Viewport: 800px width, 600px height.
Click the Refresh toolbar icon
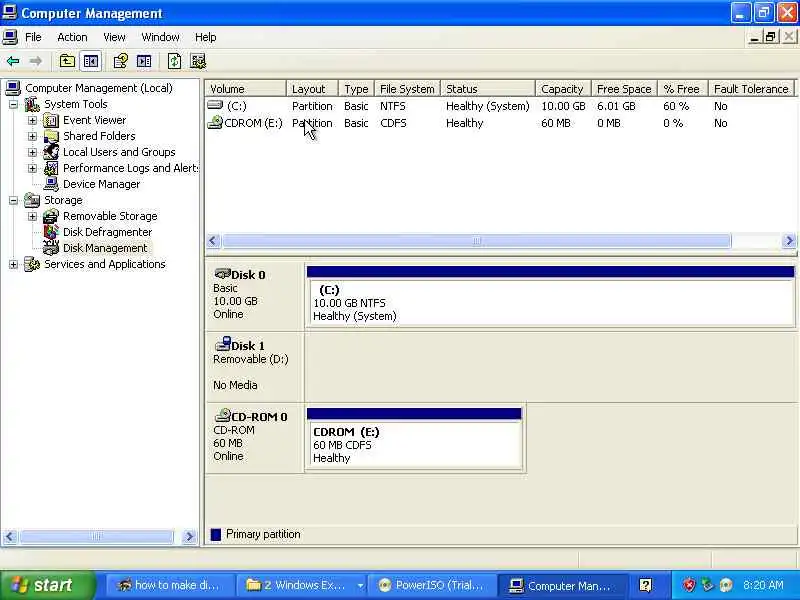[174, 61]
